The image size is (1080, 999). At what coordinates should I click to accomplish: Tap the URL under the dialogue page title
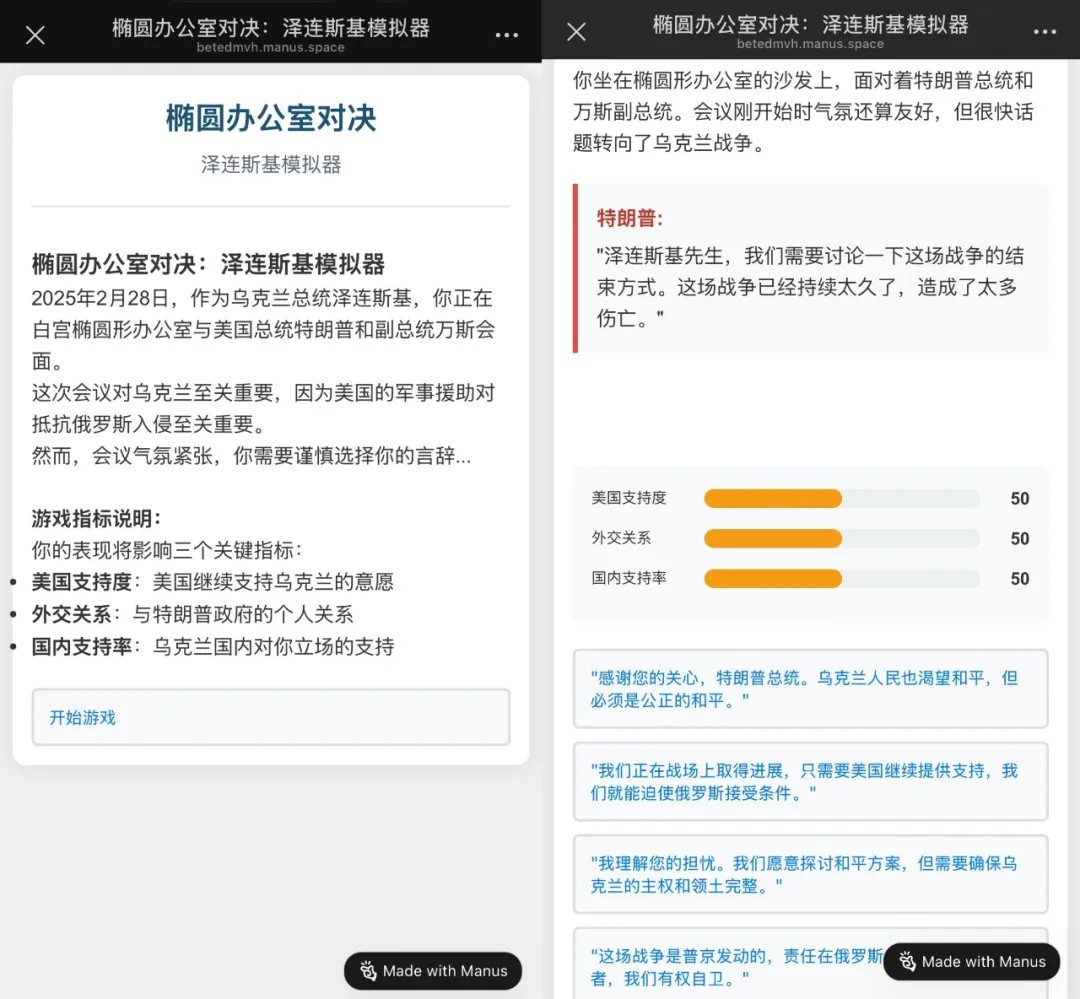(810, 44)
